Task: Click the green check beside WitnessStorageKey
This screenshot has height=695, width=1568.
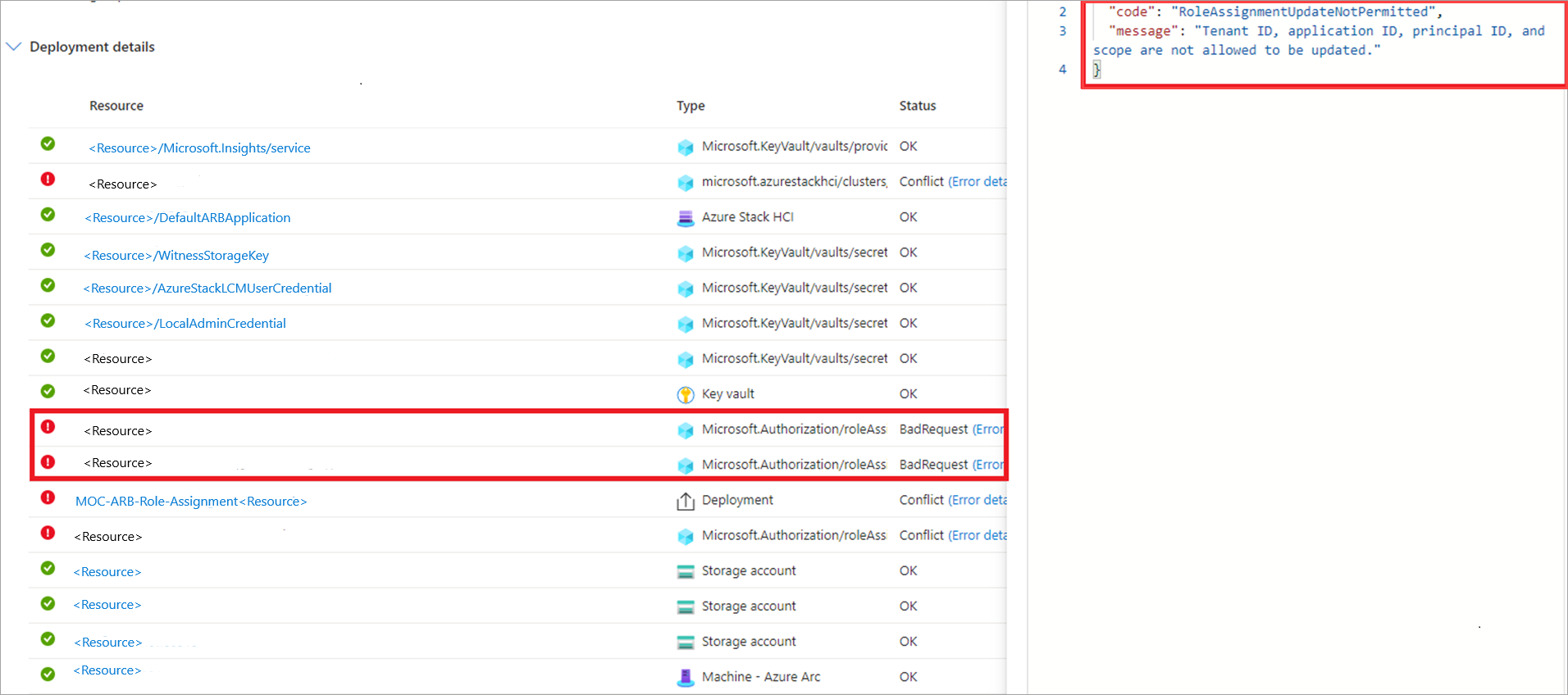Action: click(x=48, y=250)
